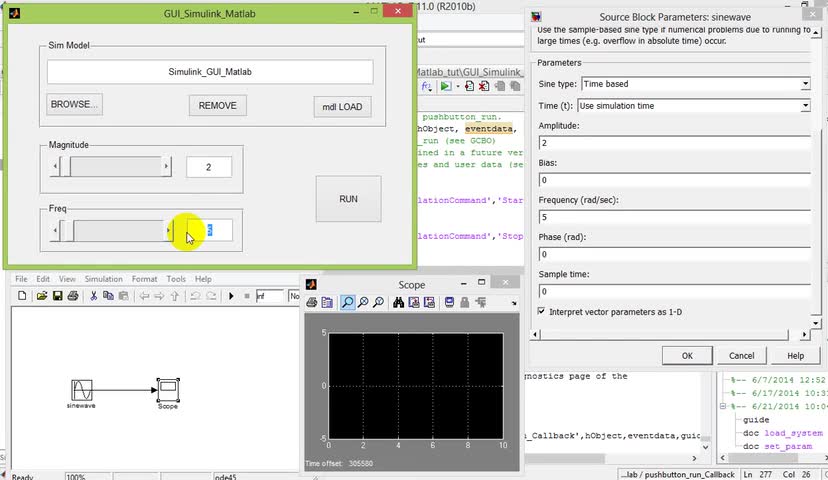Screen dimensions: 828x480
Task: Open the Simulation menu
Action: (x=104, y=279)
